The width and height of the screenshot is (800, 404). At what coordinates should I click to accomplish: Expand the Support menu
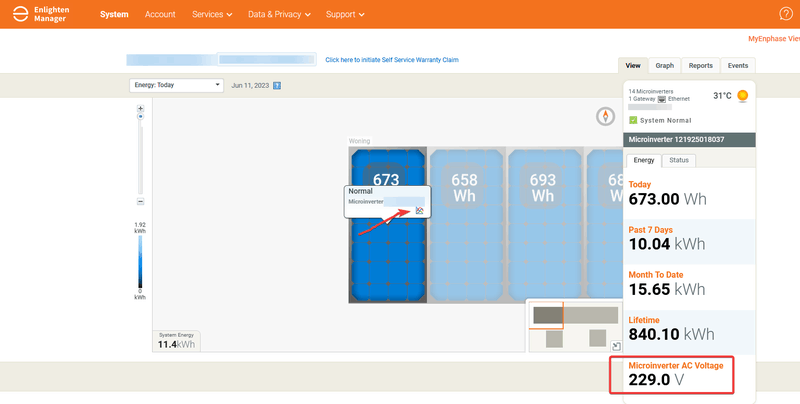[x=345, y=14]
